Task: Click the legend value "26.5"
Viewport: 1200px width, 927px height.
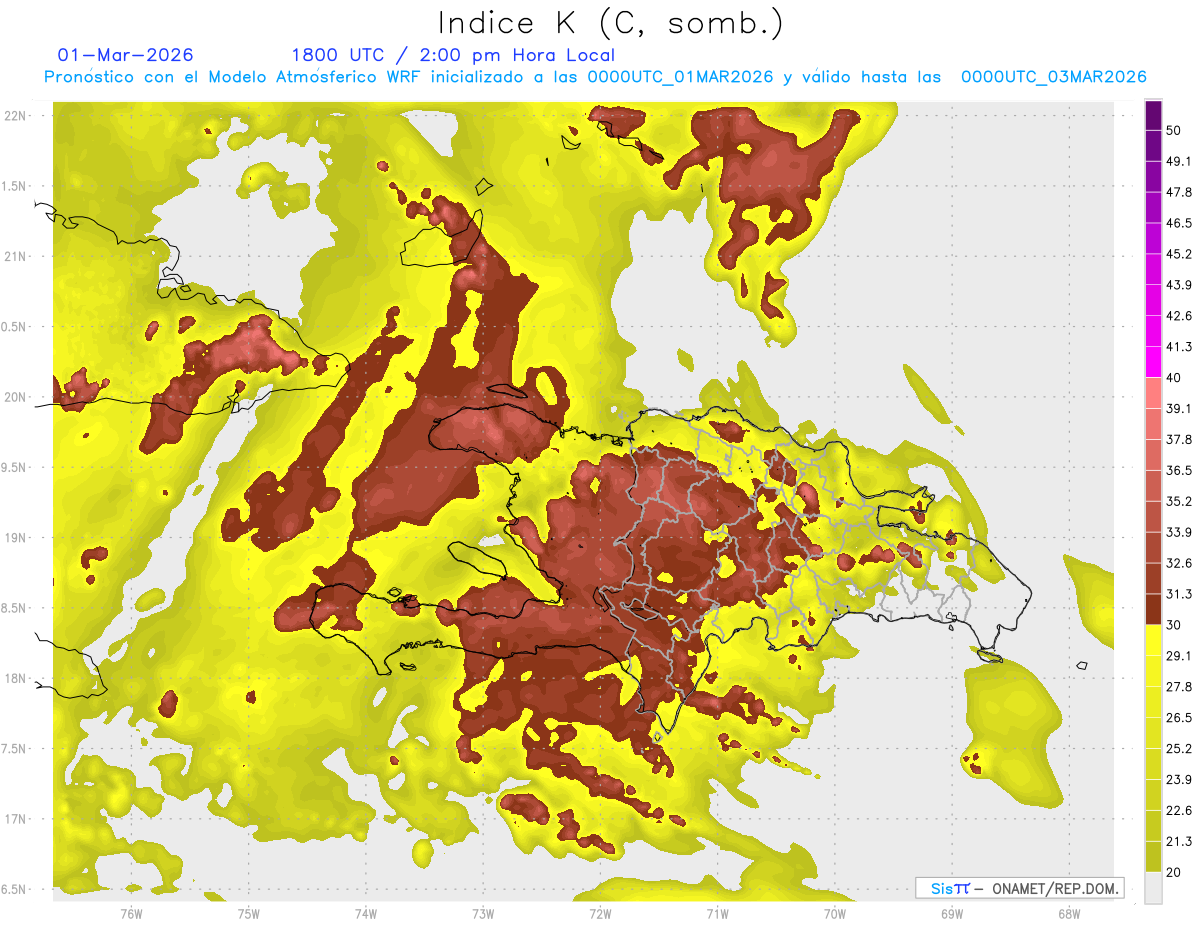Action: 1179,718
